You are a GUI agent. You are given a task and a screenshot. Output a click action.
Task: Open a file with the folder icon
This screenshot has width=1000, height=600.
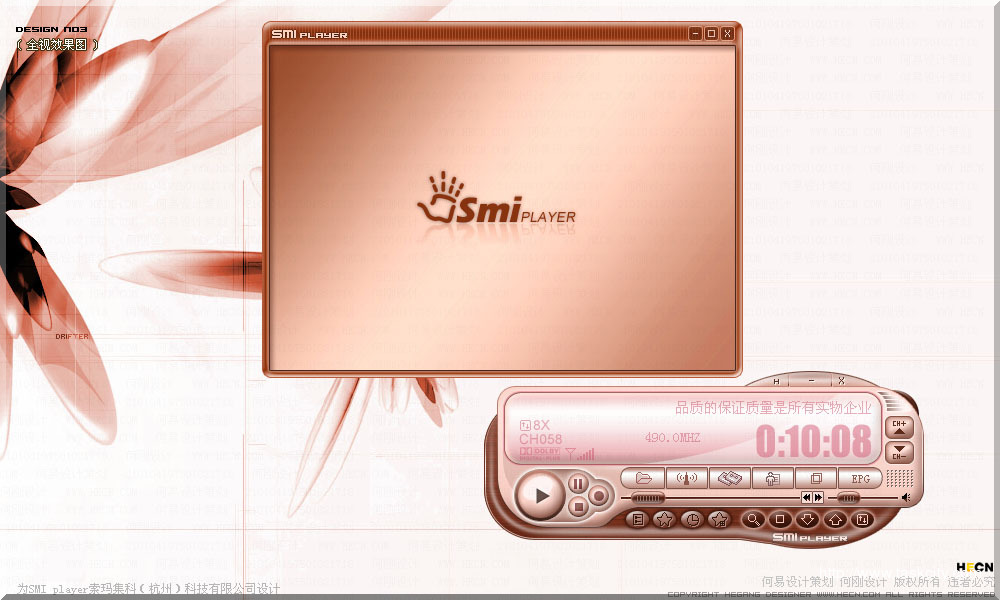[x=643, y=479]
